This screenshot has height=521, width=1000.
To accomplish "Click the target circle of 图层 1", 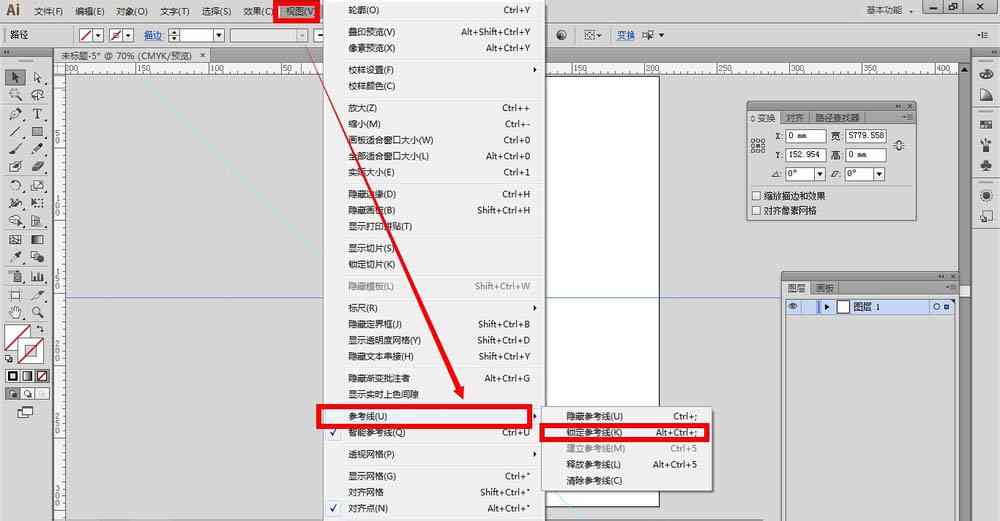I will (x=936, y=307).
